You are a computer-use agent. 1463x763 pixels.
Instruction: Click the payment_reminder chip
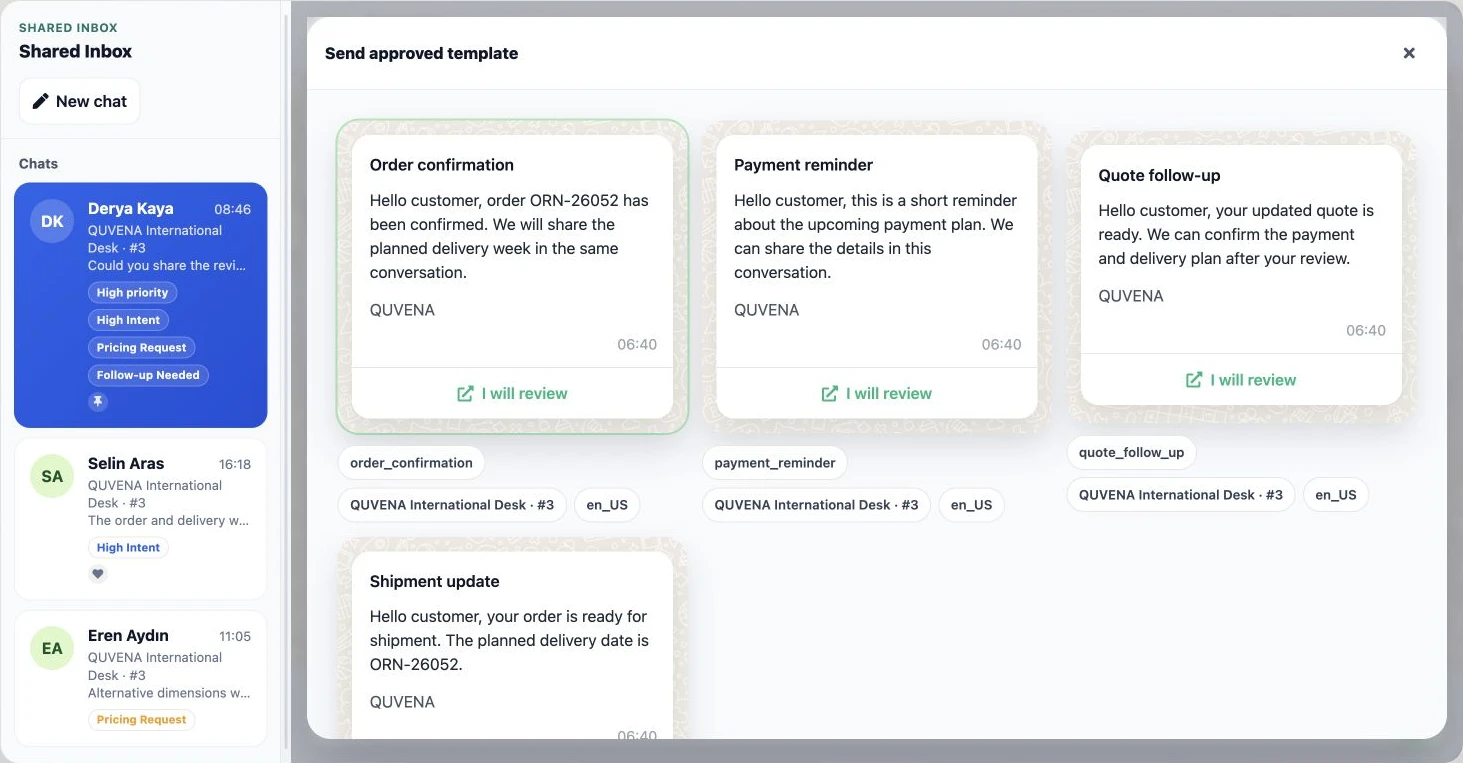[775, 463]
